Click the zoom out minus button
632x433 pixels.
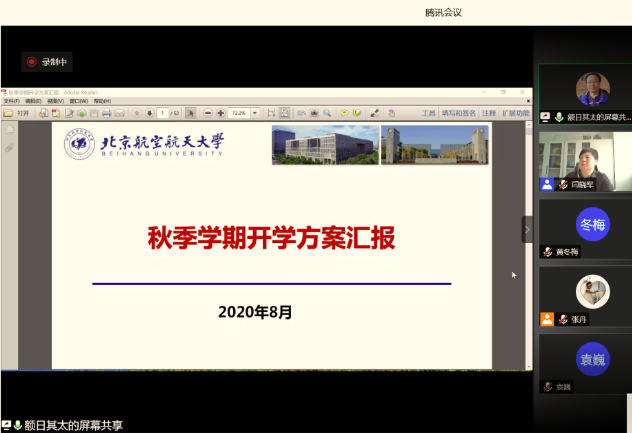click(208, 113)
